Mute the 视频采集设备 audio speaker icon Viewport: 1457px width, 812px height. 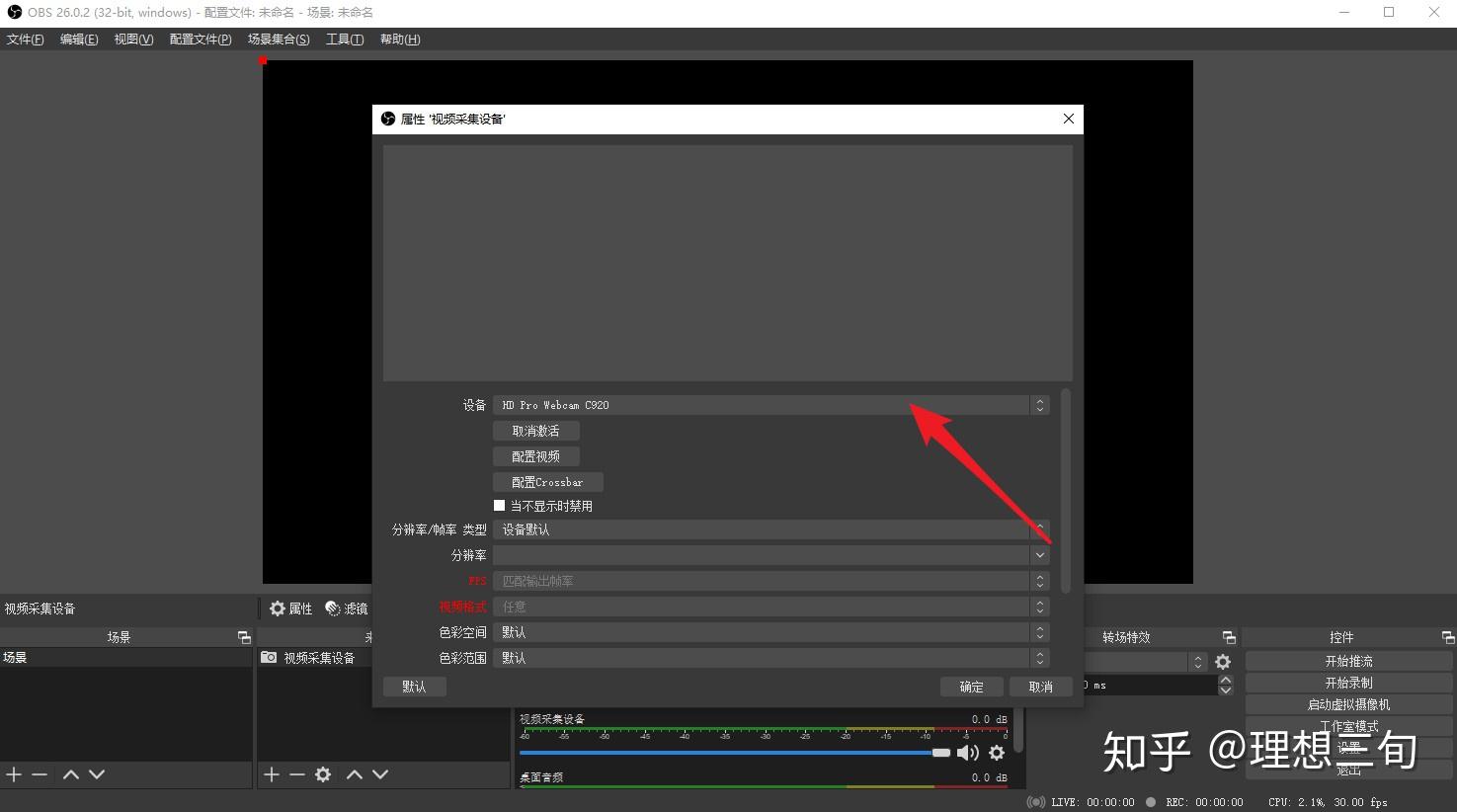968,753
